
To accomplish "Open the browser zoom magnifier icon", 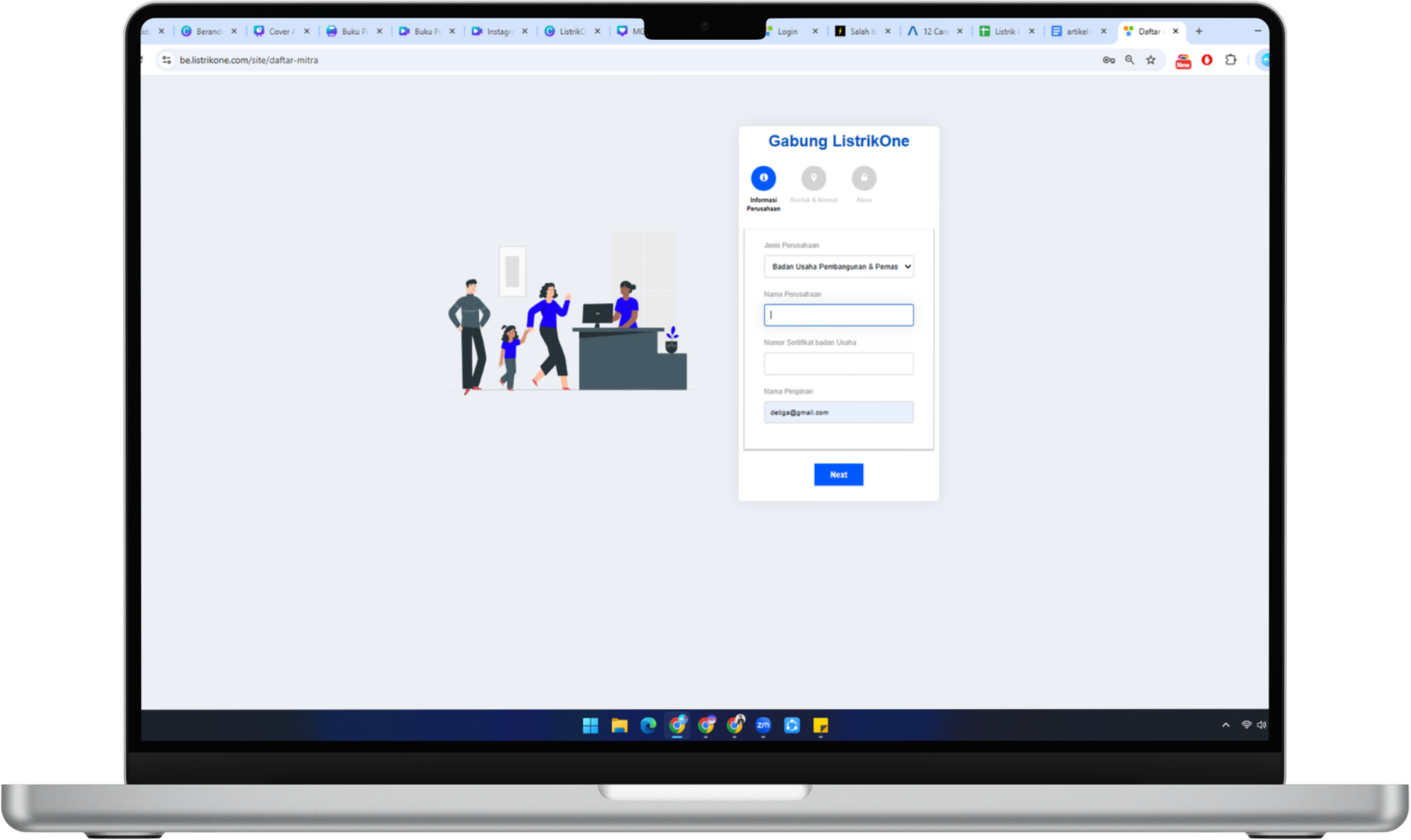I will (1130, 61).
